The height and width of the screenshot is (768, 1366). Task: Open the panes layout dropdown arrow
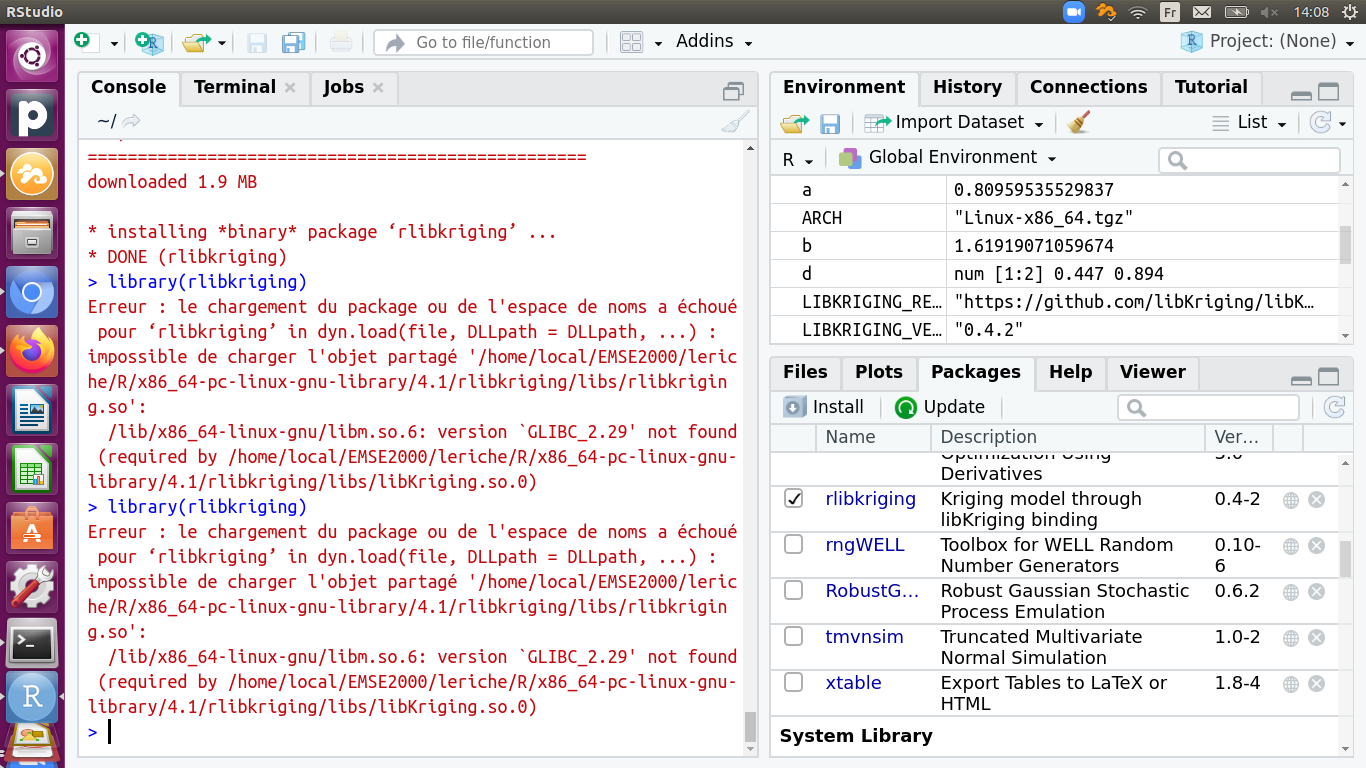pyautogui.click(x=658, y=43)
